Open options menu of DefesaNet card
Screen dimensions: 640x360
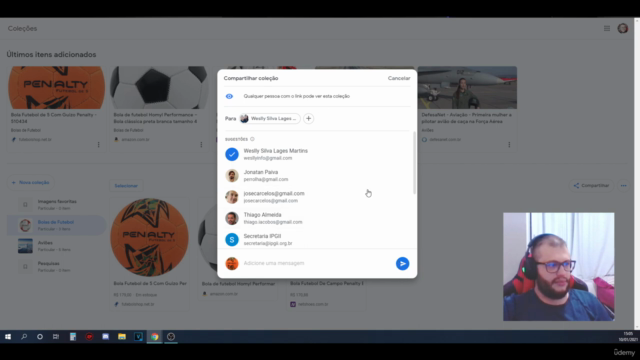(x=509, y=144)
